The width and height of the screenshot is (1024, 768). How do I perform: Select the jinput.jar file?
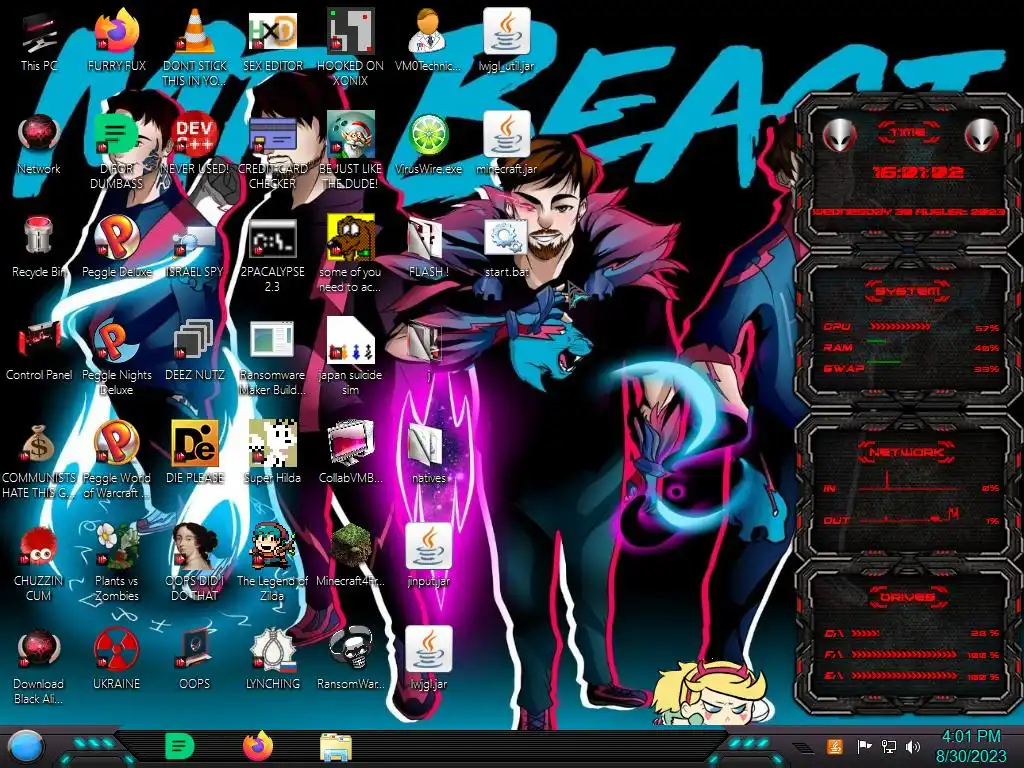(428, 547)
